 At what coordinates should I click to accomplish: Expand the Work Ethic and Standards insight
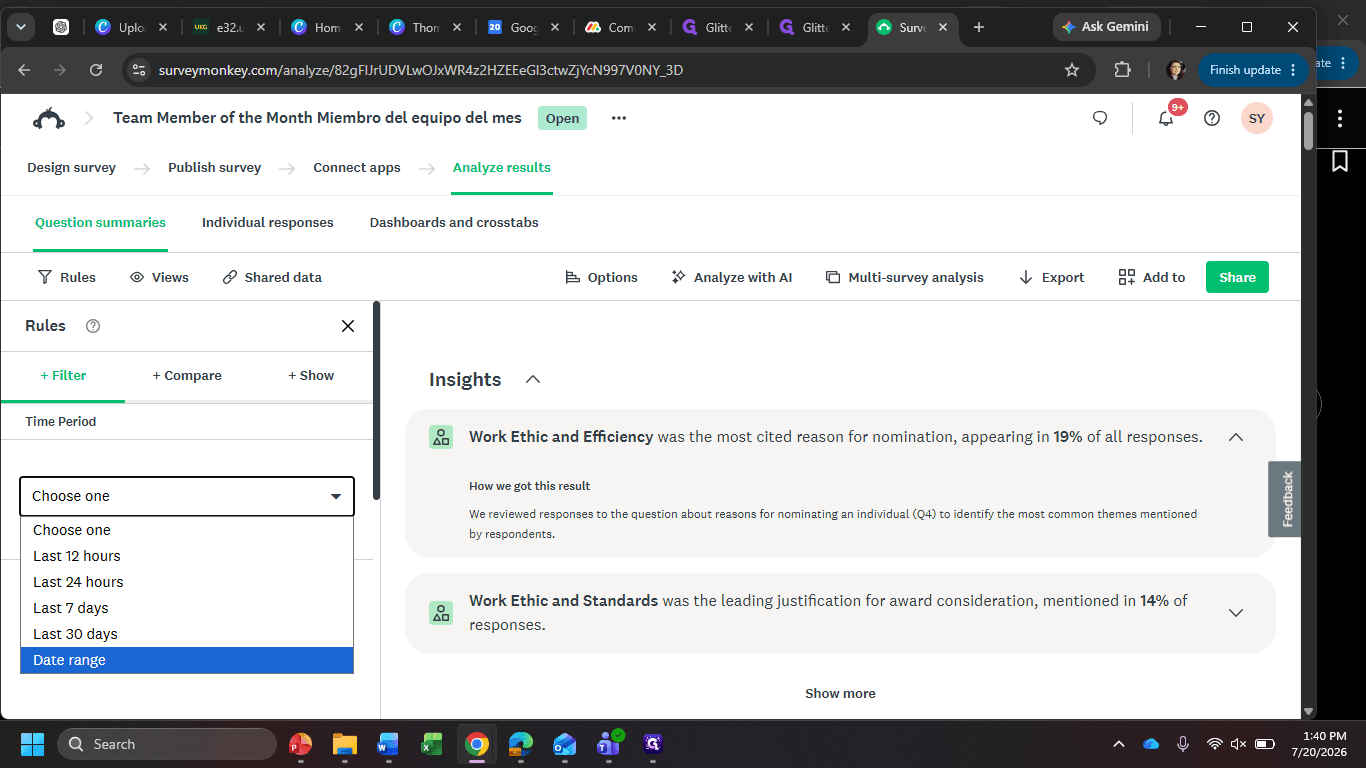(x=1236, y=613)
